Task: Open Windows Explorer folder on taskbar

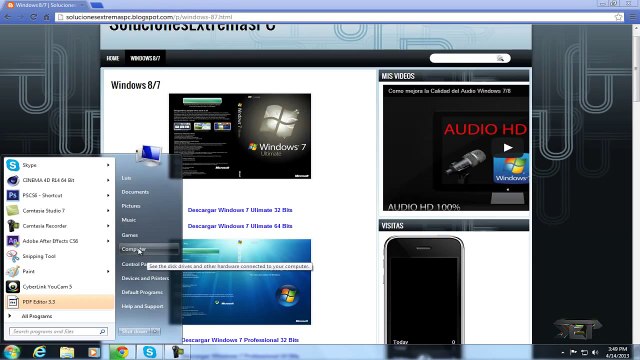Action: 67,352
